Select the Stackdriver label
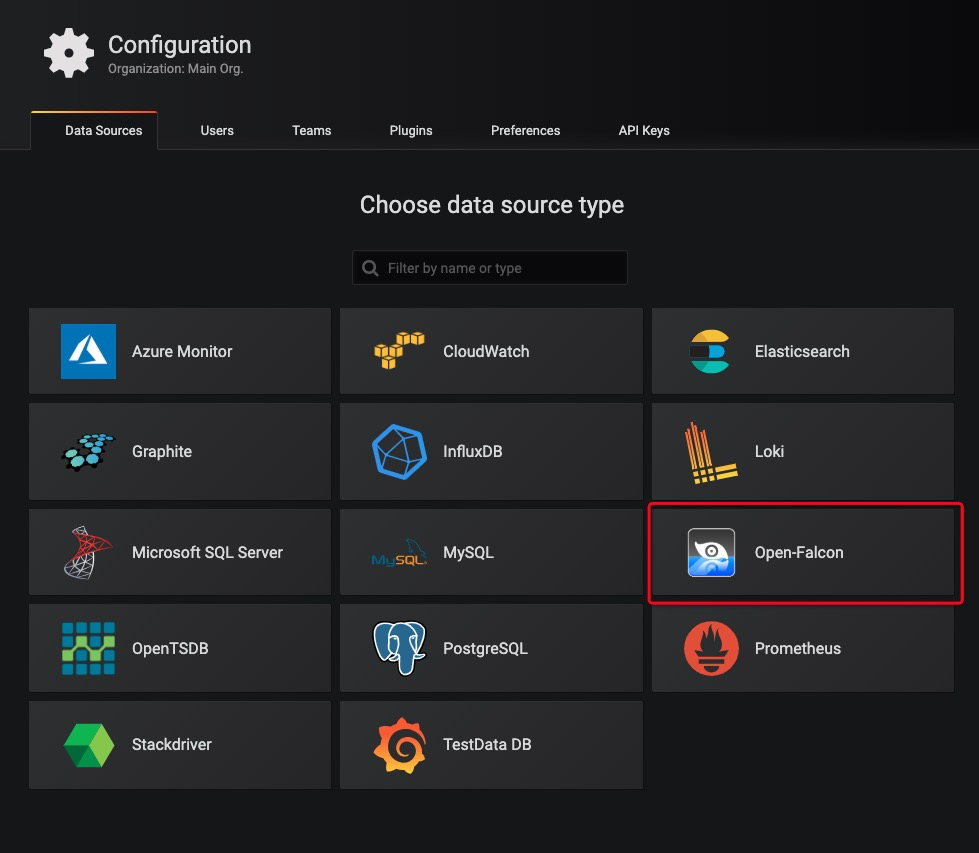 point(172,744)
